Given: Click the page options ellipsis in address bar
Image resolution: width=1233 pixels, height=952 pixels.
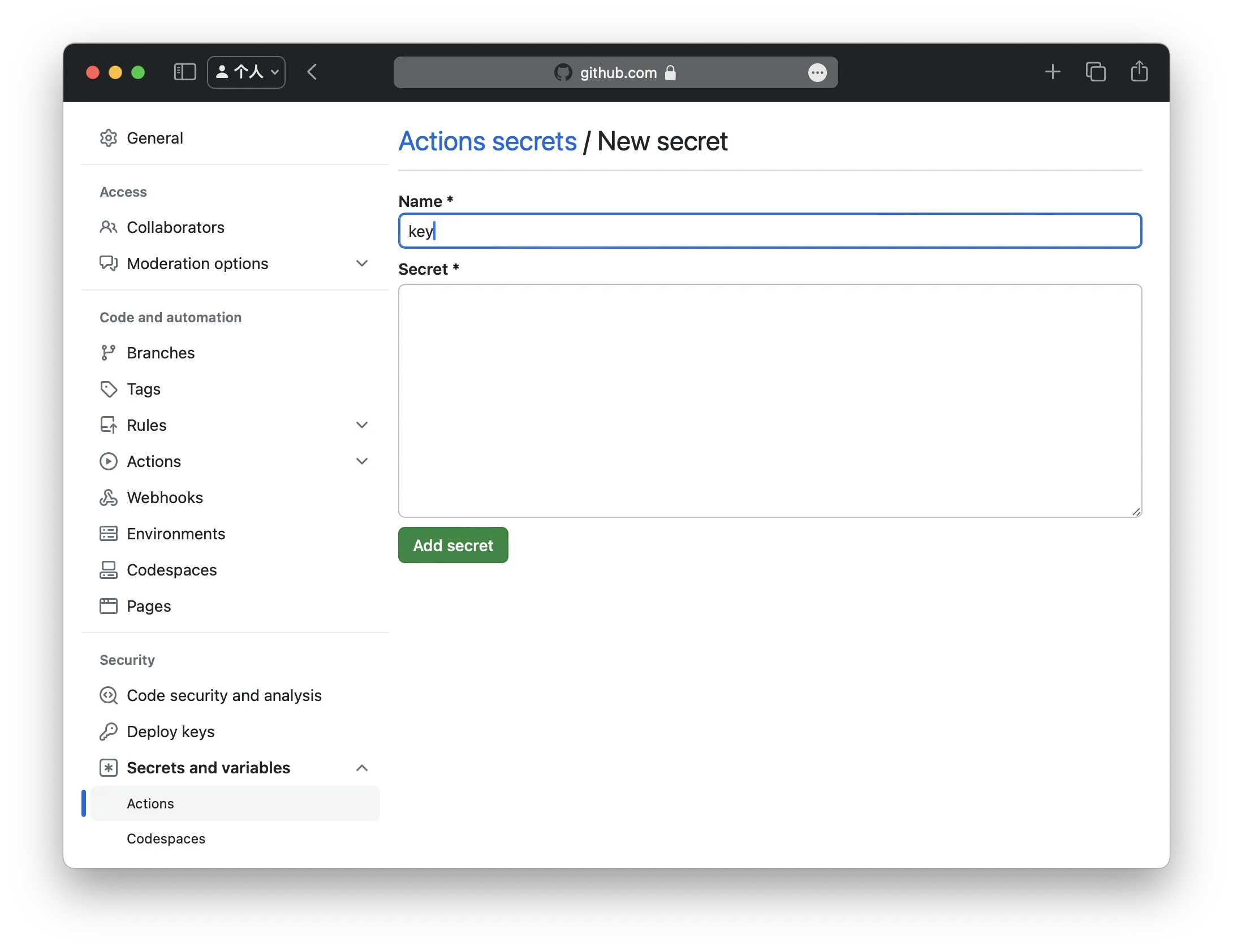Looking at the screenshot, I should point(817,72).
